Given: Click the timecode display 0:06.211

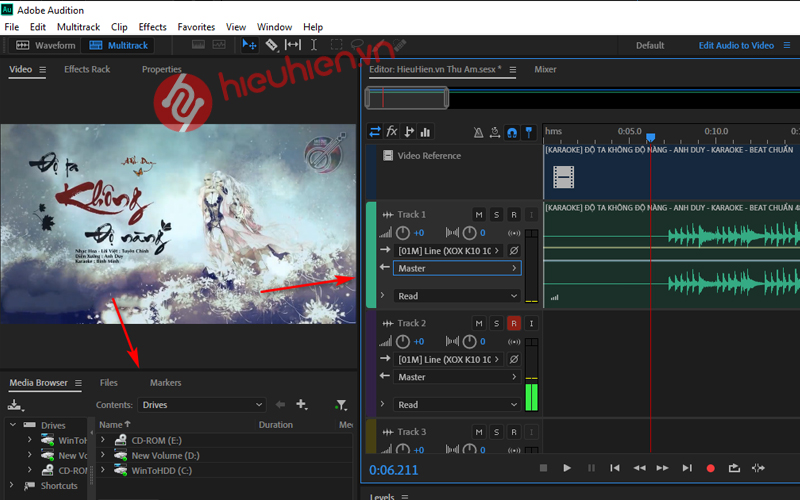Looking at the screenshot, I should [x=393, y=470].
